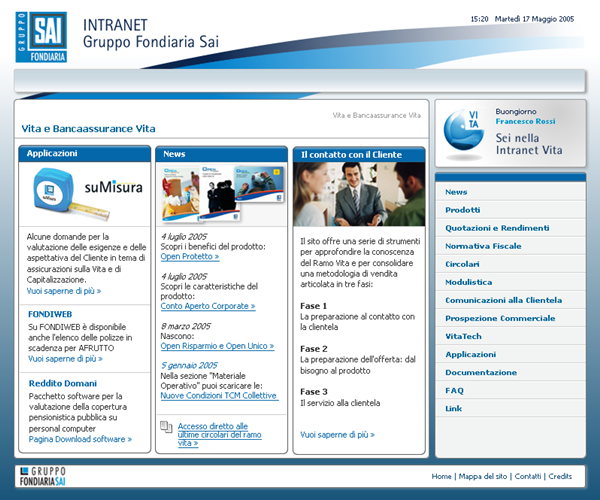This screenshot has width=600, height=500.
Task: Open the Conto Aperto Corporate link
Action: tap(208, 306)
